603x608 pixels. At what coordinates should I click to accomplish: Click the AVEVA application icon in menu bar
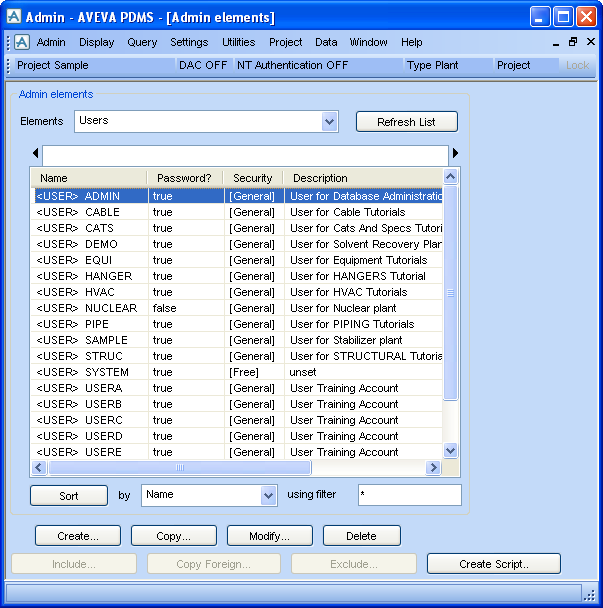tap(22, 42)
